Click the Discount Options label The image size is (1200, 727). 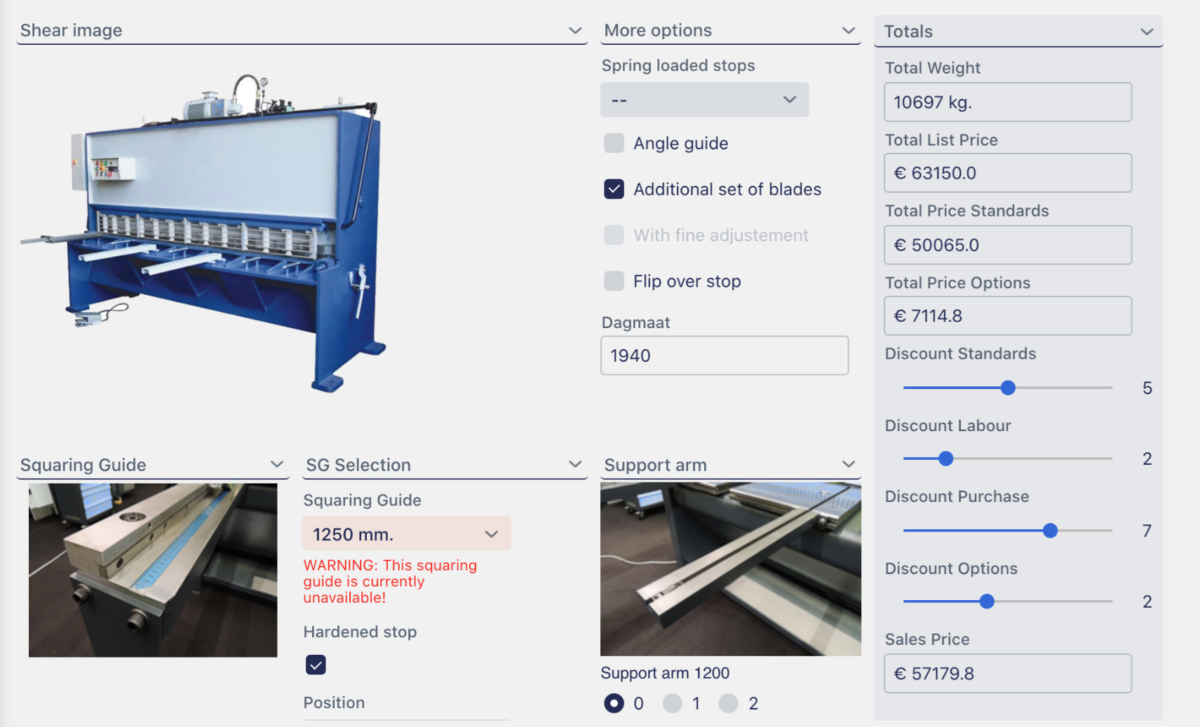pos(951,568)
